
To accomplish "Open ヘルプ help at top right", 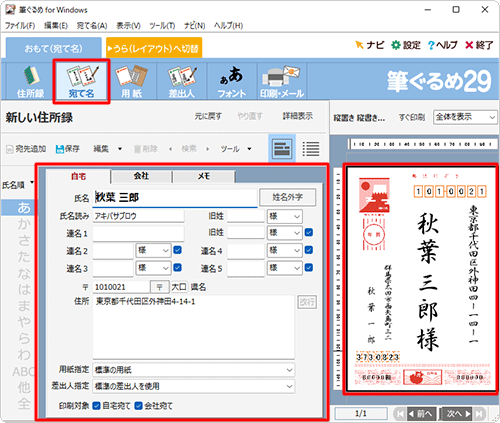I will (443, 45).
